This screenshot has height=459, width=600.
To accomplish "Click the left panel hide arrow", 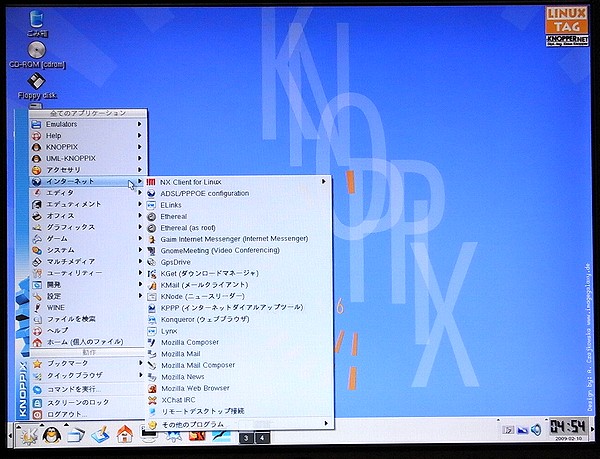I will 10,435.
